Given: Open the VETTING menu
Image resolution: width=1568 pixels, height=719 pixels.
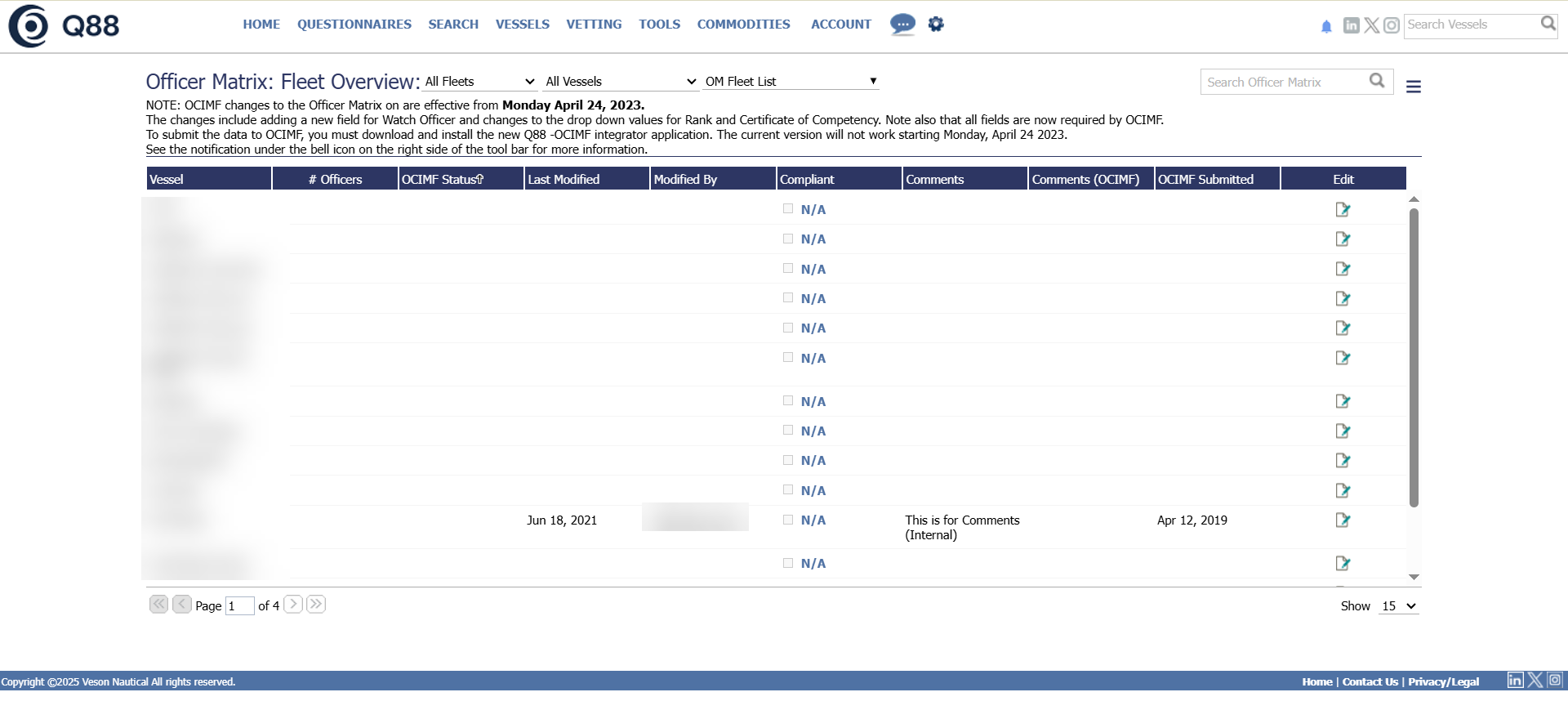Looking at the screenshot, I should (594, 25).
